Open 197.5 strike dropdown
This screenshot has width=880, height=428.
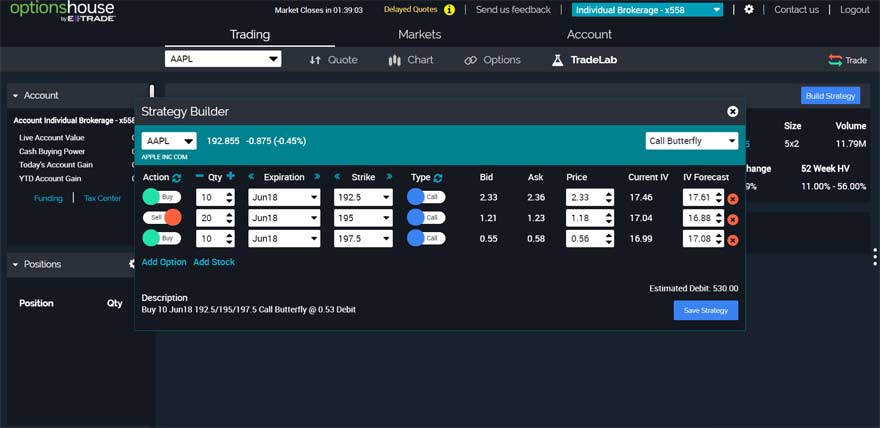tap(363, 238)
